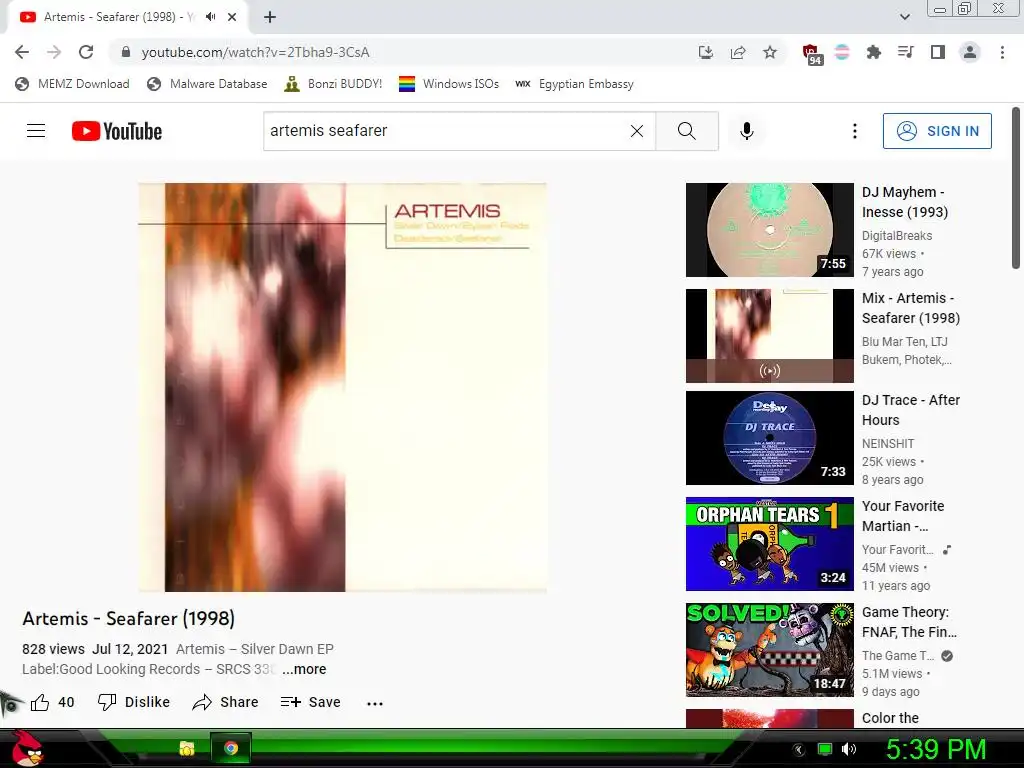Screen dimensions: 1024x768
Task: Open Mix - Artemis - Seafarer (1998) title
Action: (x=910, y=308)
